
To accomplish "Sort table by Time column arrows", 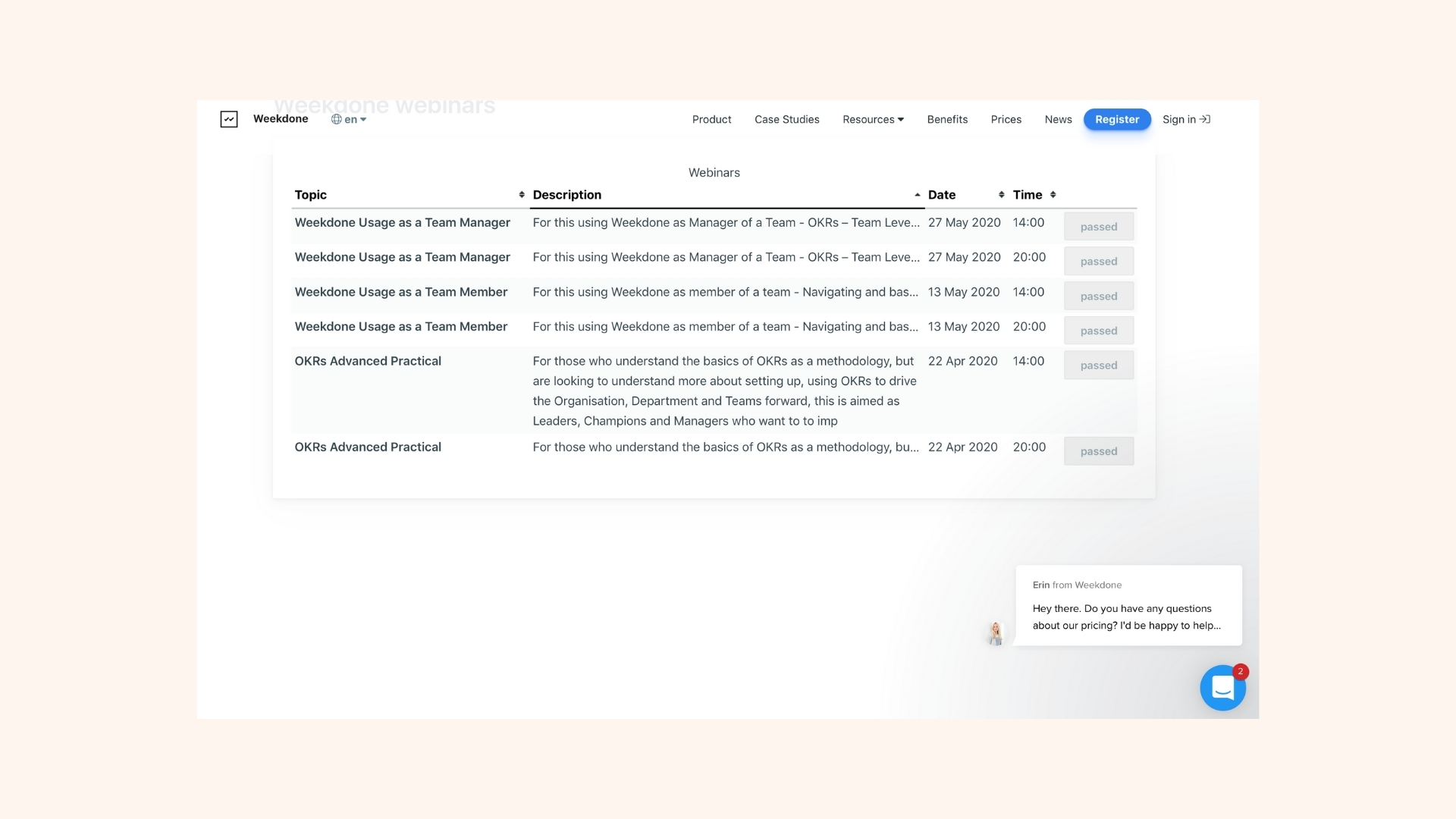I will [1053, 195].
